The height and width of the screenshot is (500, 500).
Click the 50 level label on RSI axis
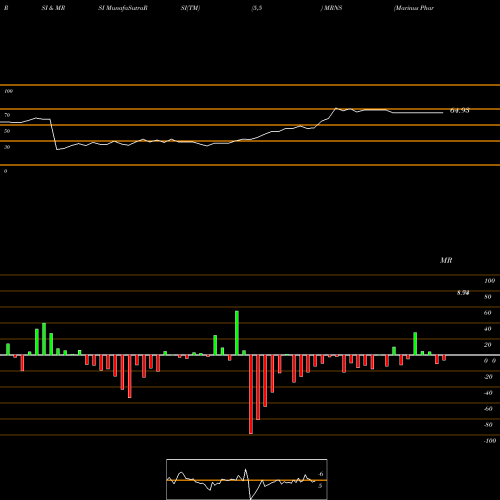pyautogui.click(x=7, y=131)
